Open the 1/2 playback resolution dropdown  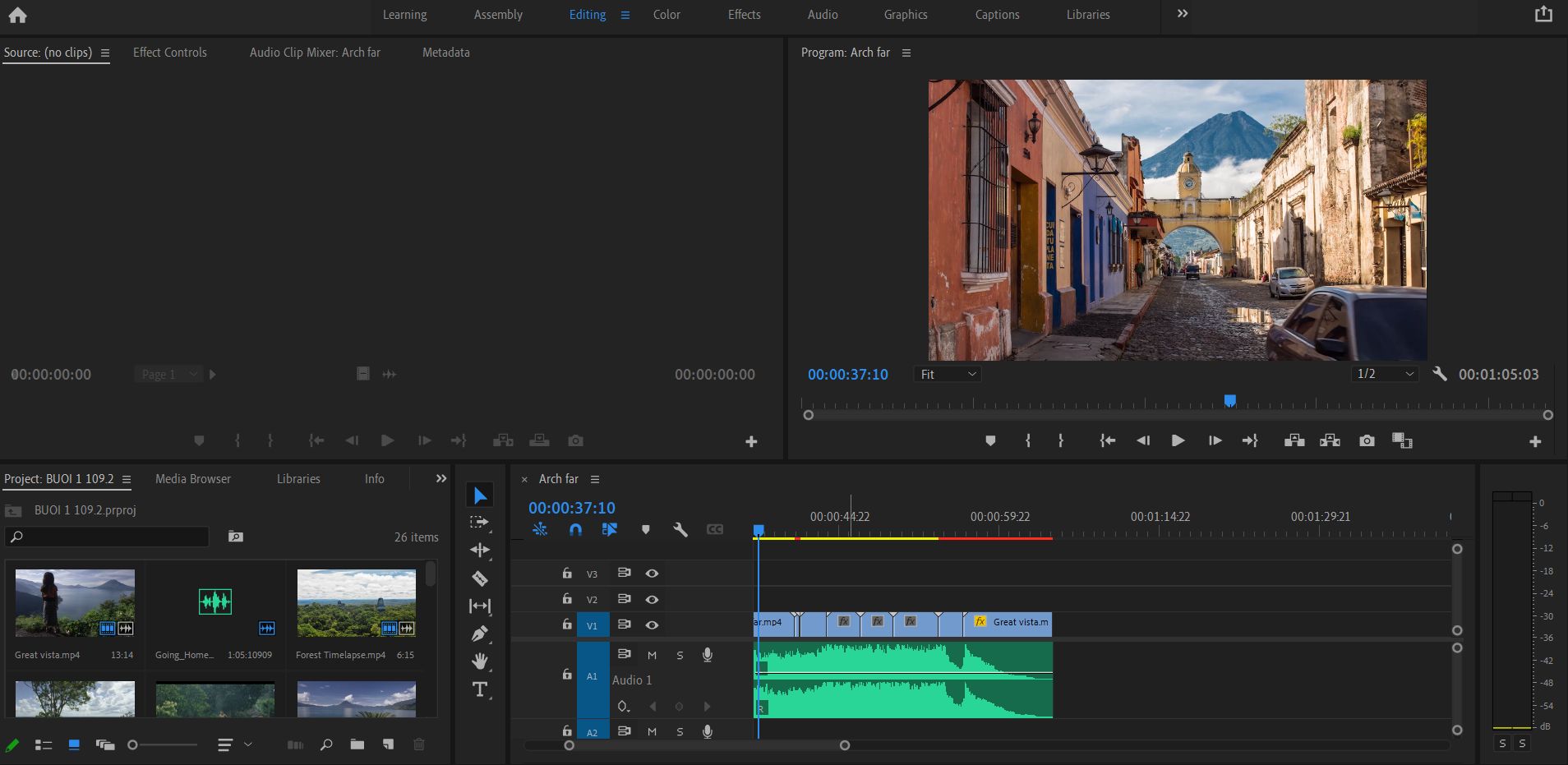pyautogui.click(x=1385, y=374)
